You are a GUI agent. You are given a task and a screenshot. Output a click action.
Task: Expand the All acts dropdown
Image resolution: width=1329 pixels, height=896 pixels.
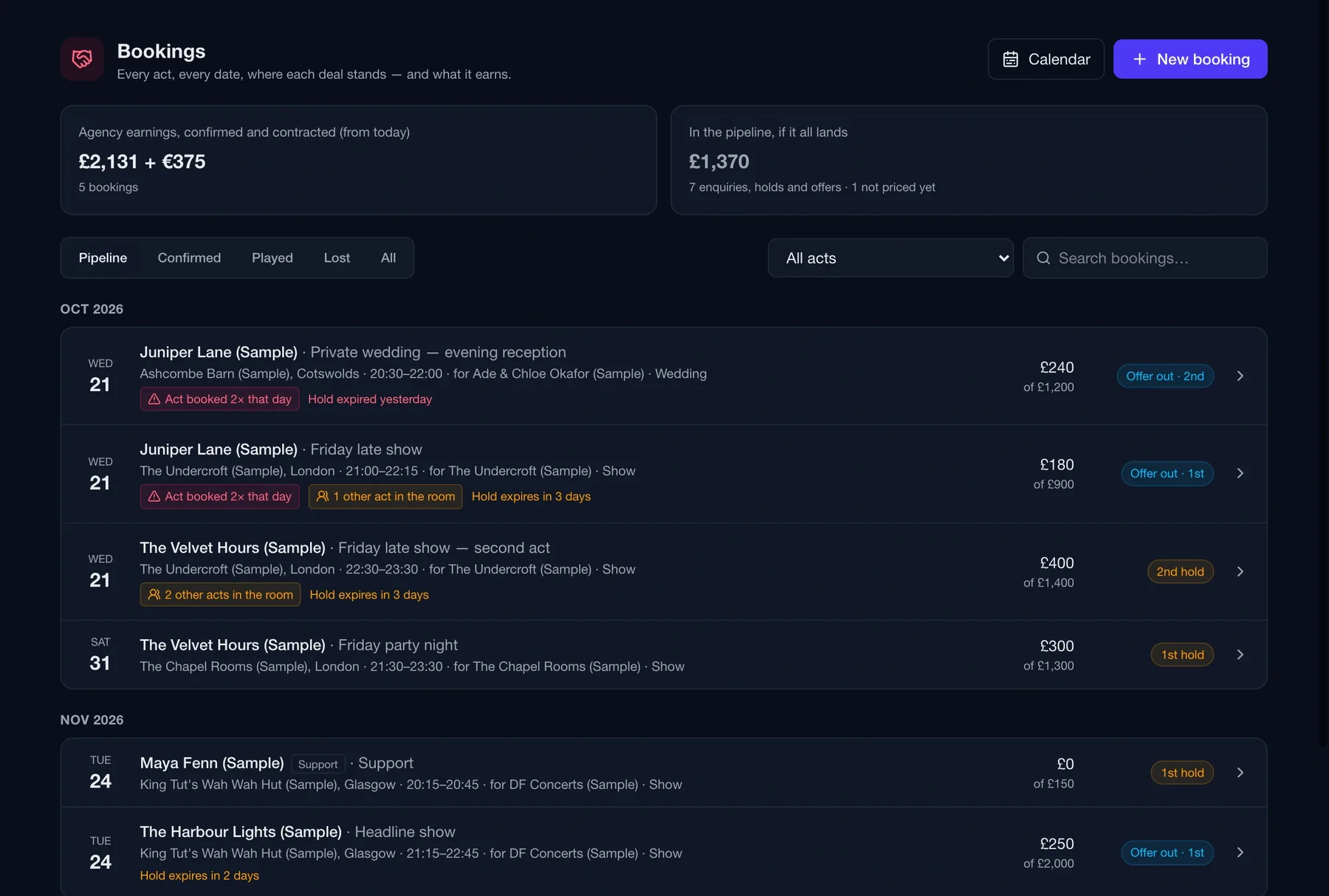click(890, 258)
